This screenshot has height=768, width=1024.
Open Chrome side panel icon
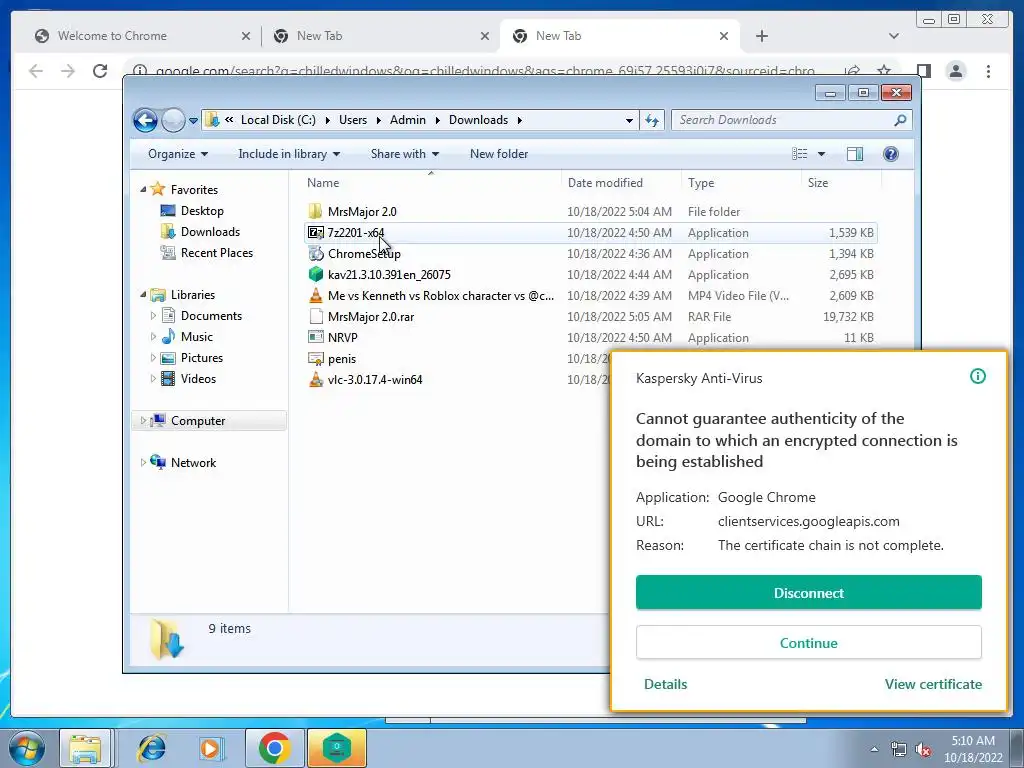[x=923, y=71]
